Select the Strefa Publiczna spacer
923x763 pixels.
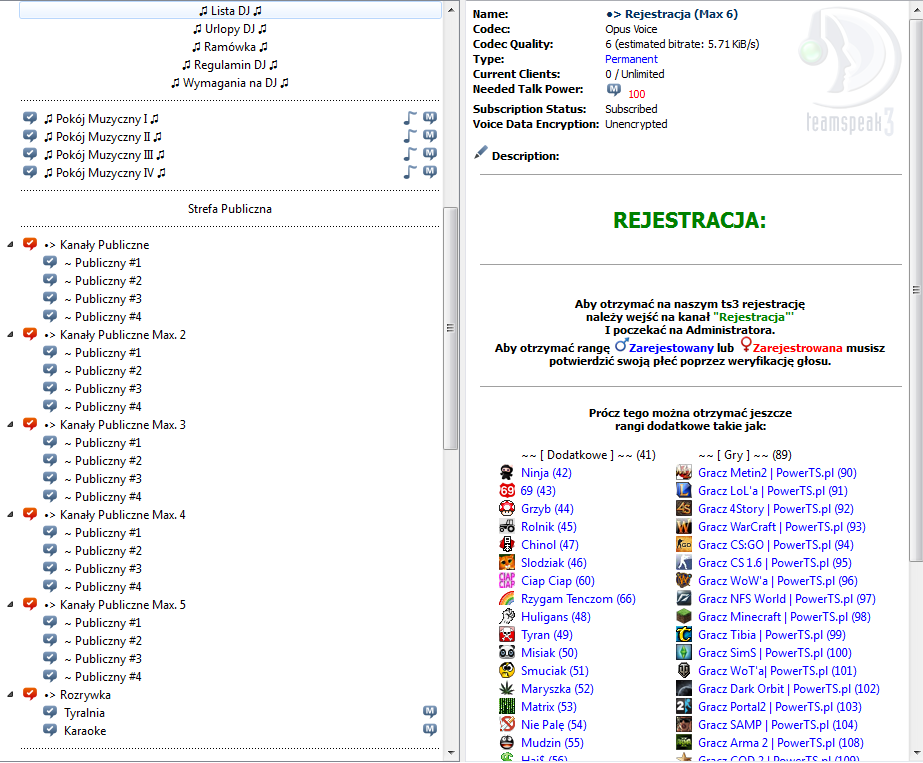click(230, 208)
